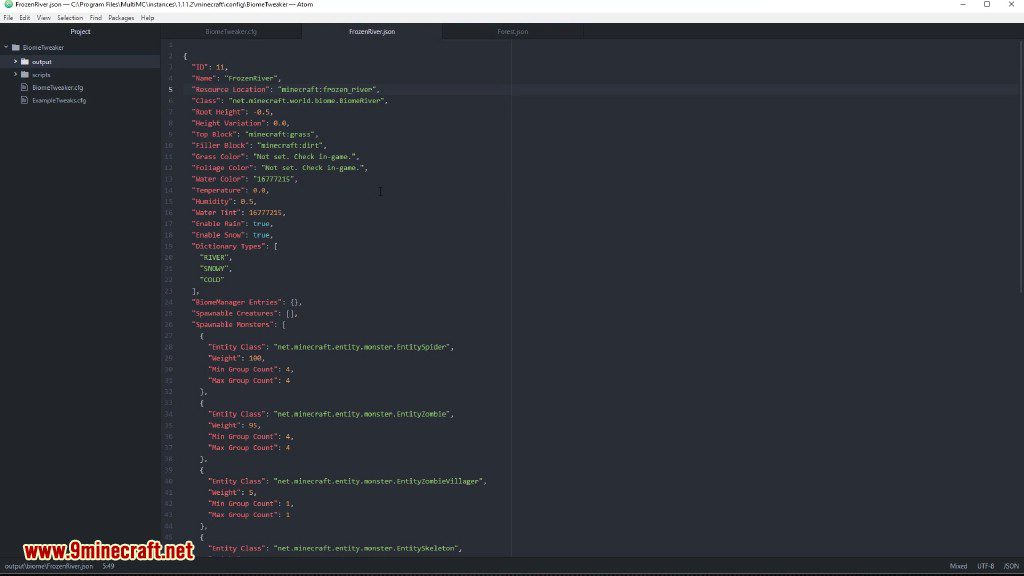
Task: Change the JSON grammar selector
Action: 1011,566
